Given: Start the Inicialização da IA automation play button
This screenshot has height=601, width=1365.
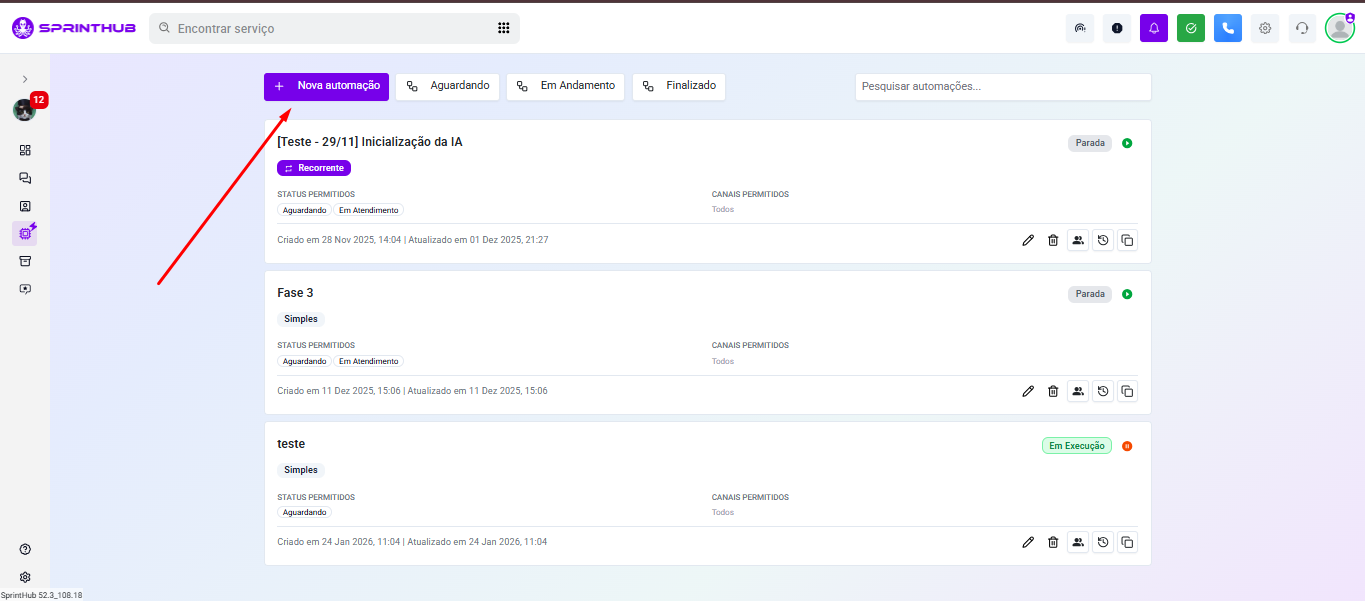Looking at the screenshot, I should pyautogui.click(x=1127, y=143).
